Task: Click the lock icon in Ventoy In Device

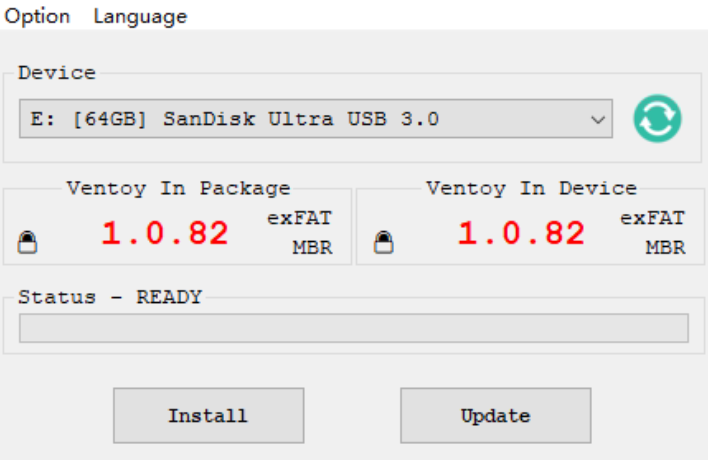Action: coord(383,242)
